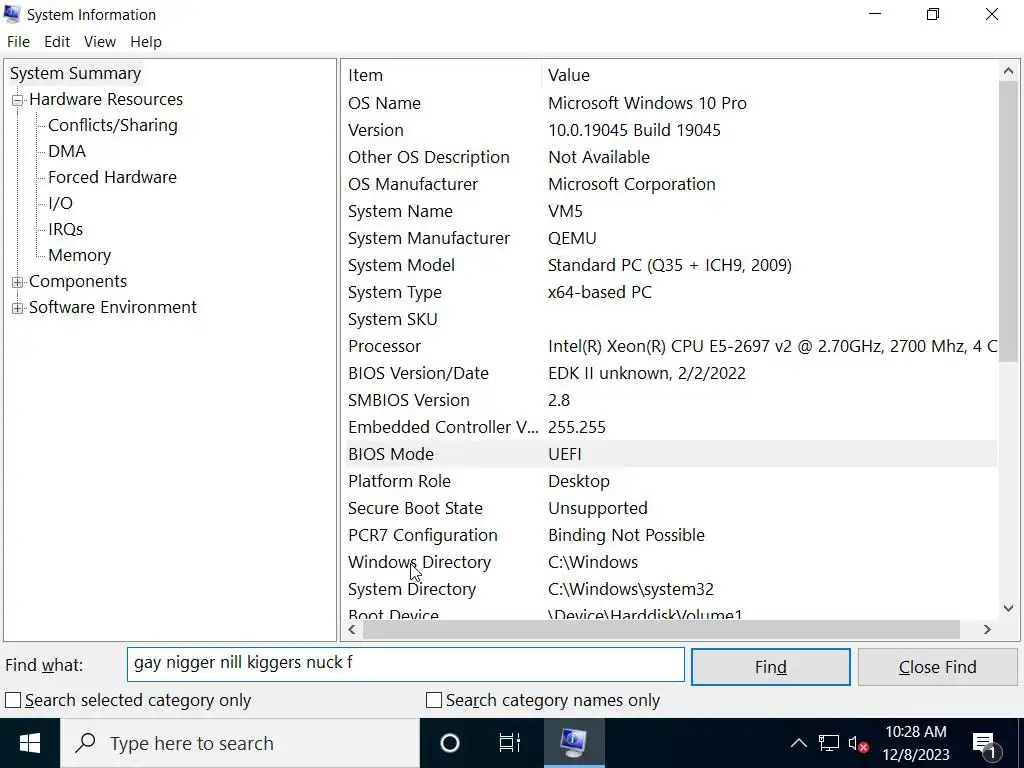Select the Secure Boot State row
1024x768 pixels.
(x=671, y=508)
